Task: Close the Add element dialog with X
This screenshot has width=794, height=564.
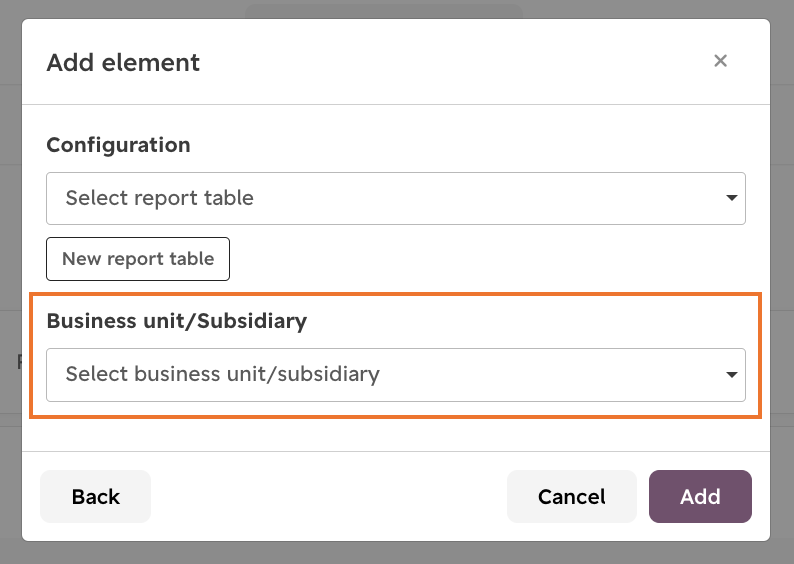Action: (720, 61)
